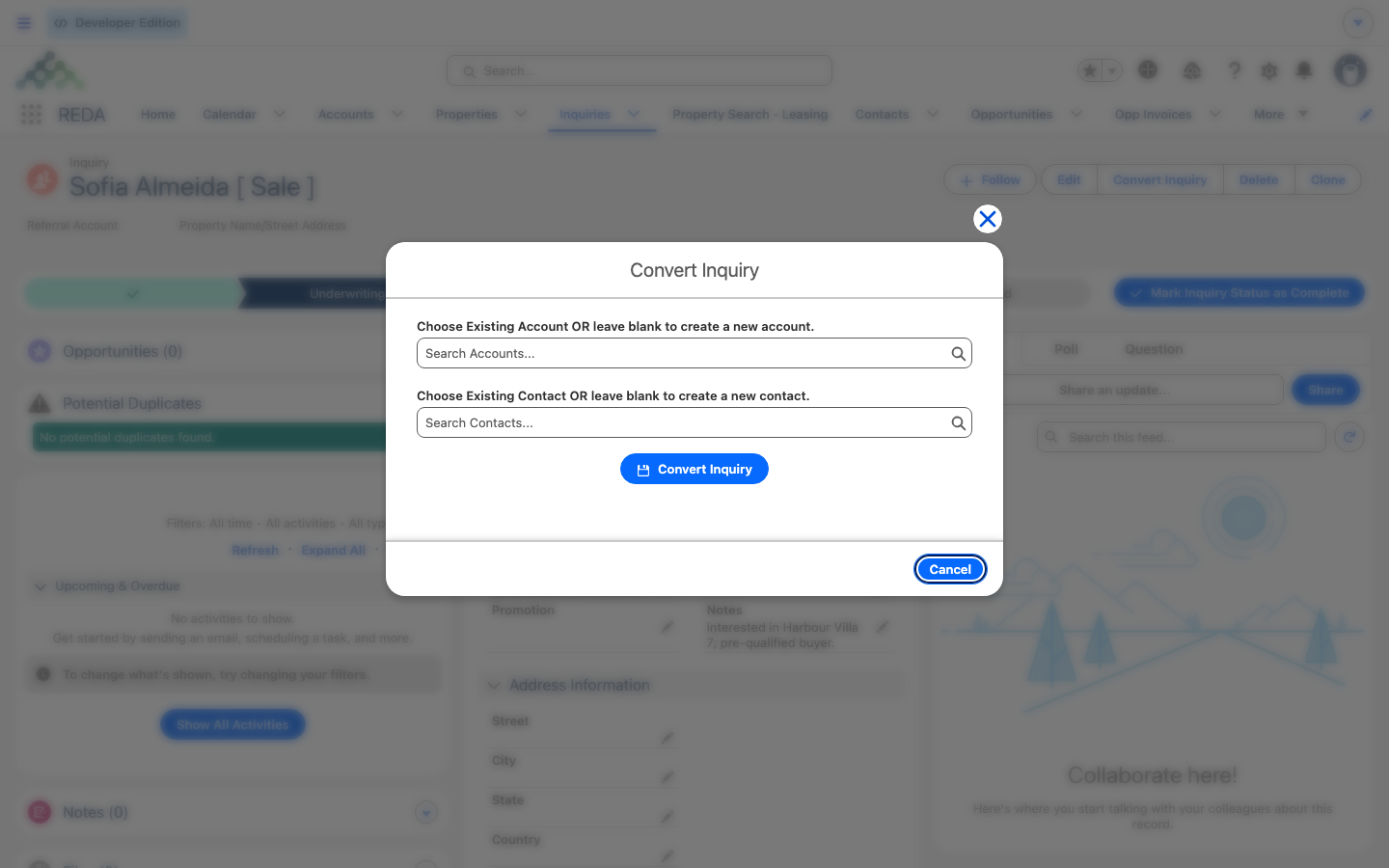Image resolution: width=1389 pixels, height=868 pixels.
Task: Click the edit pencil next to State field
Action: pyautogui.click(x=667, y=817)
